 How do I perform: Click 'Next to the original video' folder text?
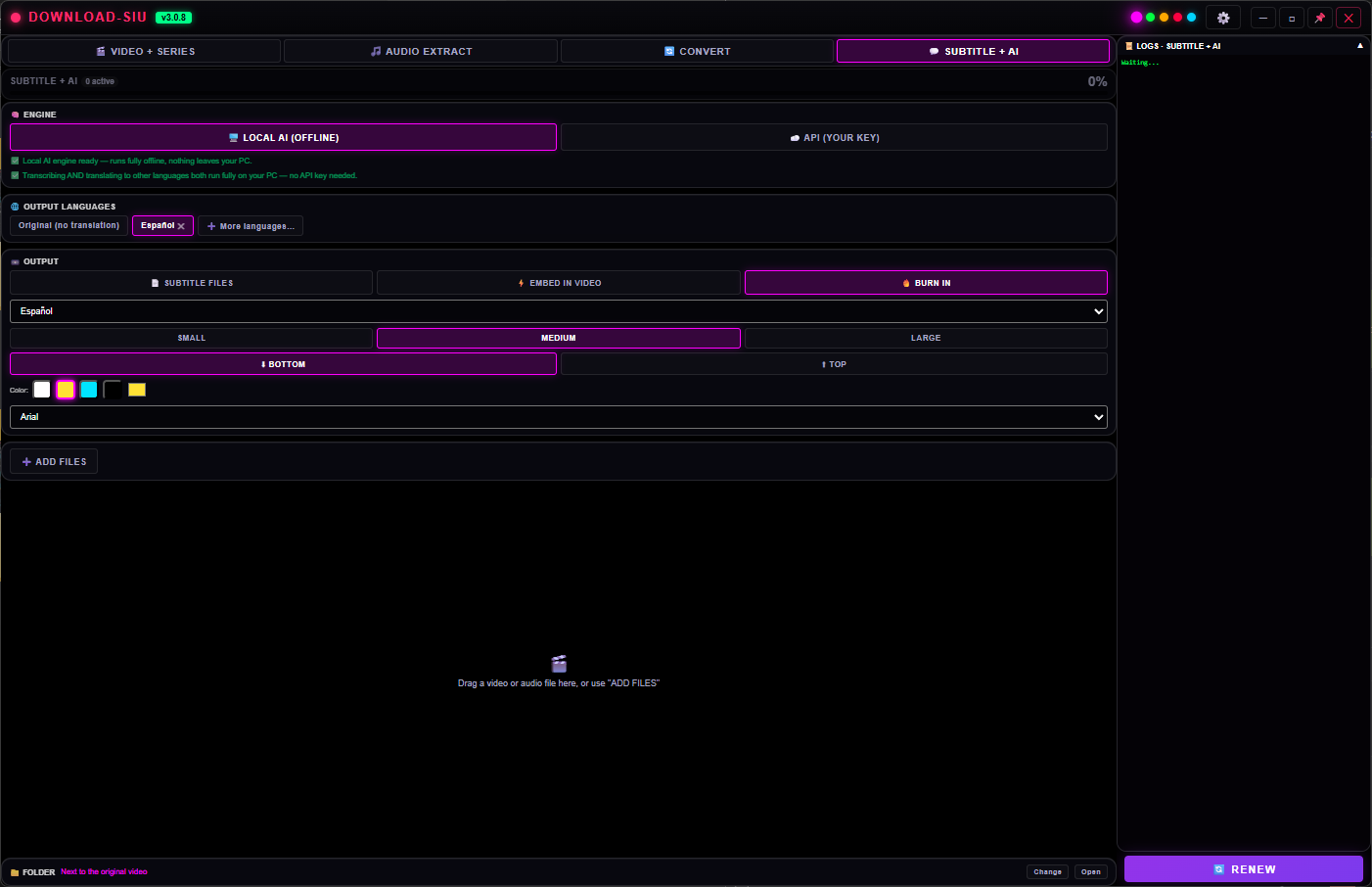click(x=104, y=871)
